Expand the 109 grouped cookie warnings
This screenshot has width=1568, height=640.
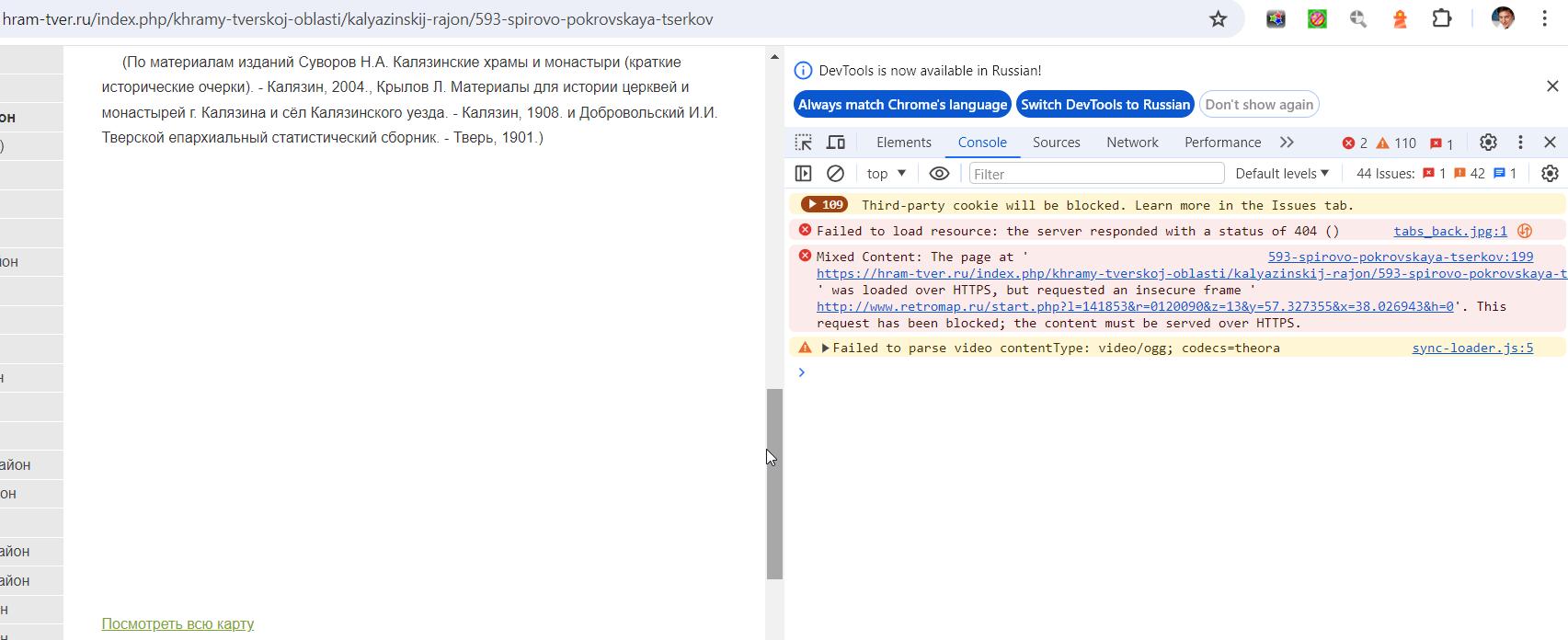(824, 205)
